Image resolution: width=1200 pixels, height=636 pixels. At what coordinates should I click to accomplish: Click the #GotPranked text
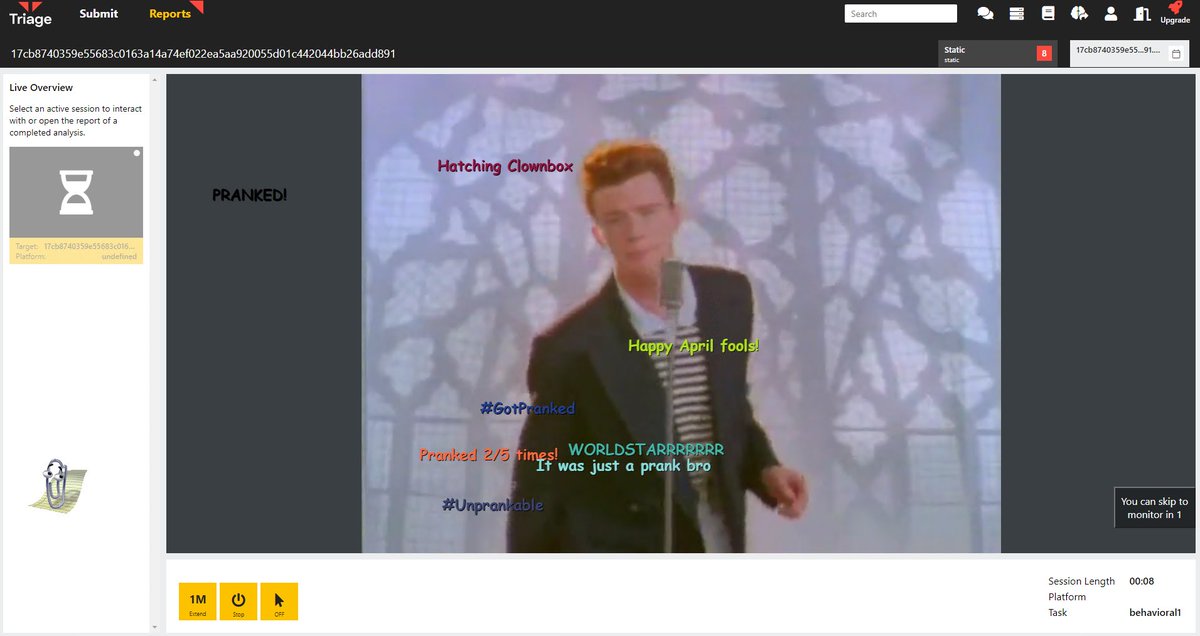coord(528,408)
